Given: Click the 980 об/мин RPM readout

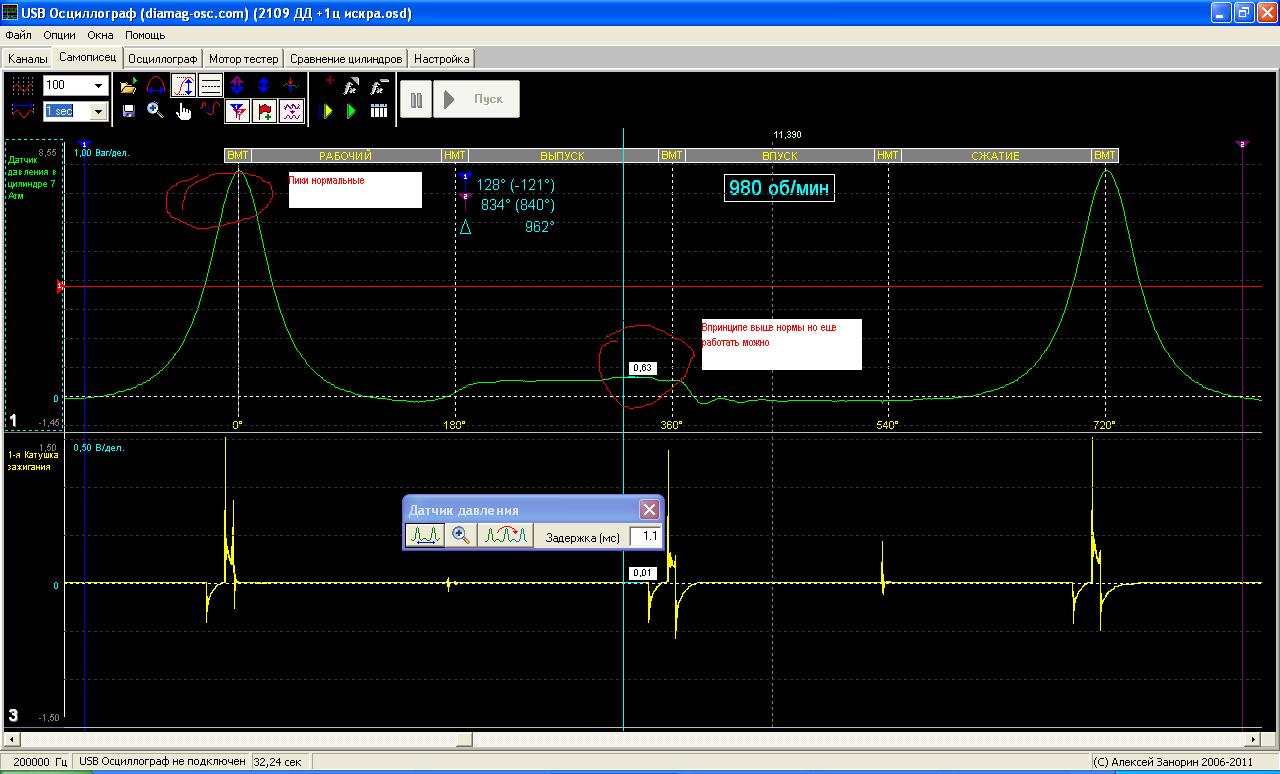Looking at the screenshot, I should point(779,188).
